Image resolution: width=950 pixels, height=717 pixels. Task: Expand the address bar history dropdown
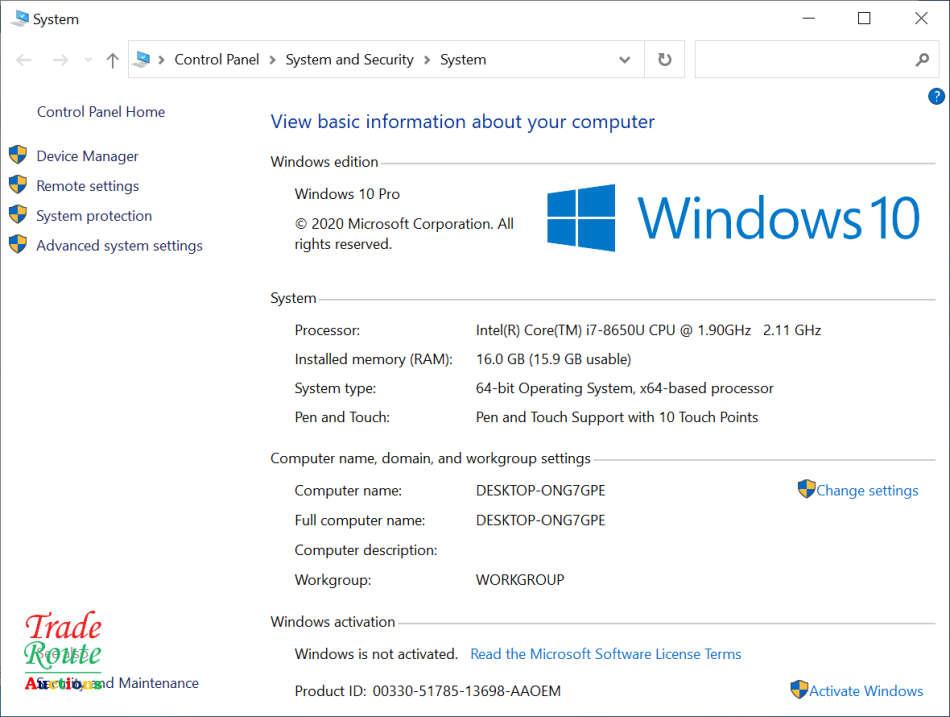pyautogui.click(x=625, y=60)
